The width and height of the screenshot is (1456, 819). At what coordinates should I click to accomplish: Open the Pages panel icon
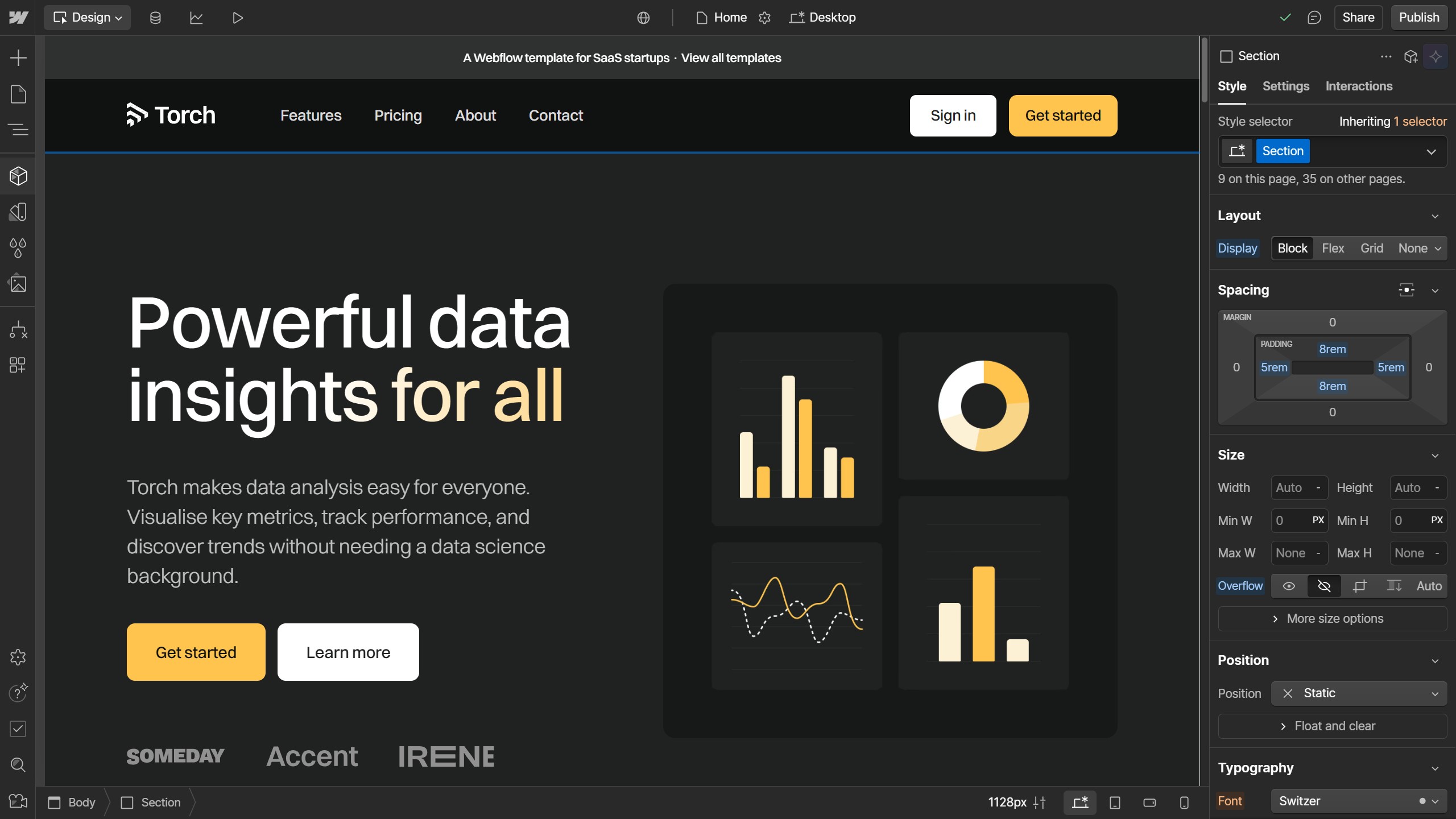point(18,94)
